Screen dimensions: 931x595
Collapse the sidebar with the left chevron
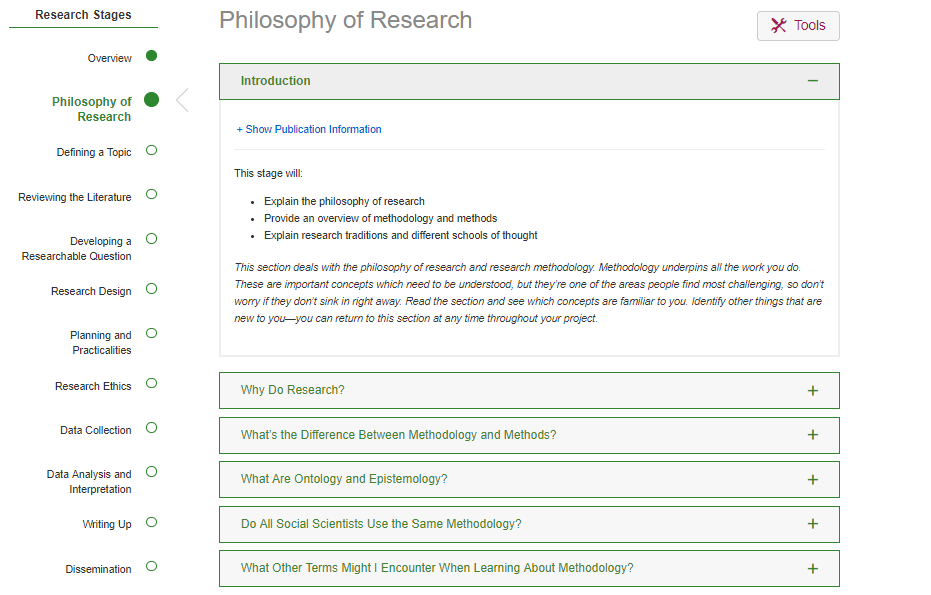182,100
